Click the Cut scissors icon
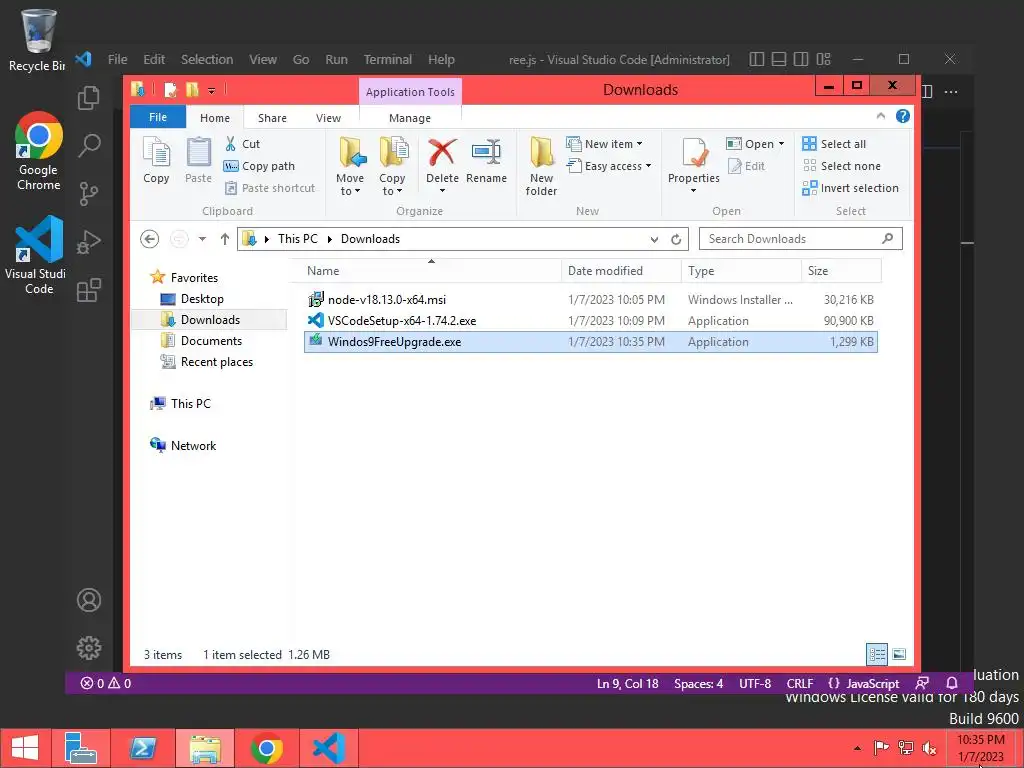The height and width of the screenshot is (768, 1024). coord(231,144)
